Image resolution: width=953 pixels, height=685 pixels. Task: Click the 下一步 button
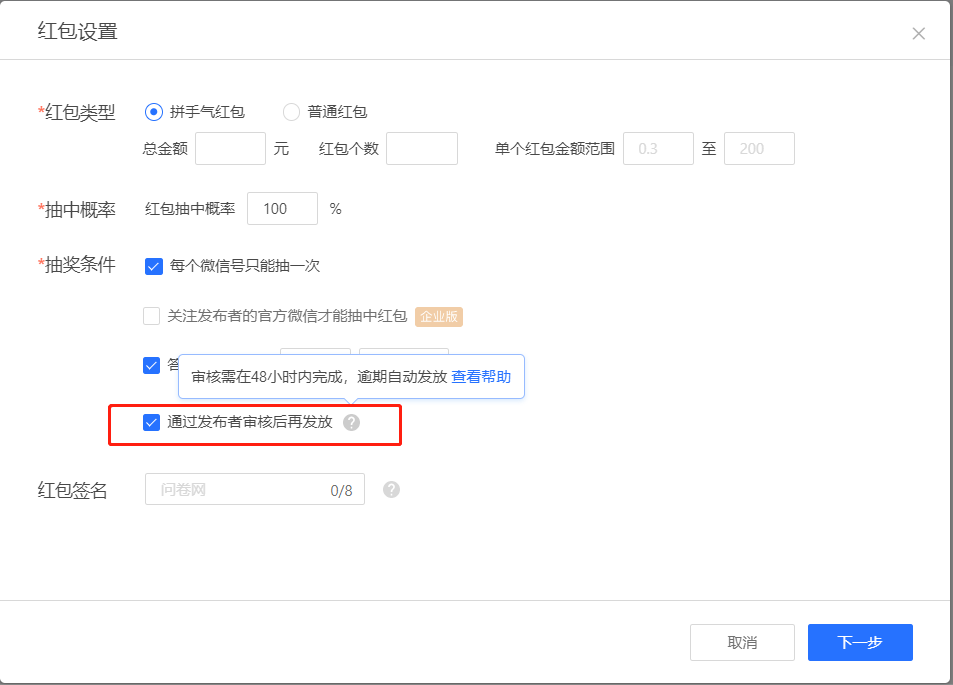pos(860,642)
